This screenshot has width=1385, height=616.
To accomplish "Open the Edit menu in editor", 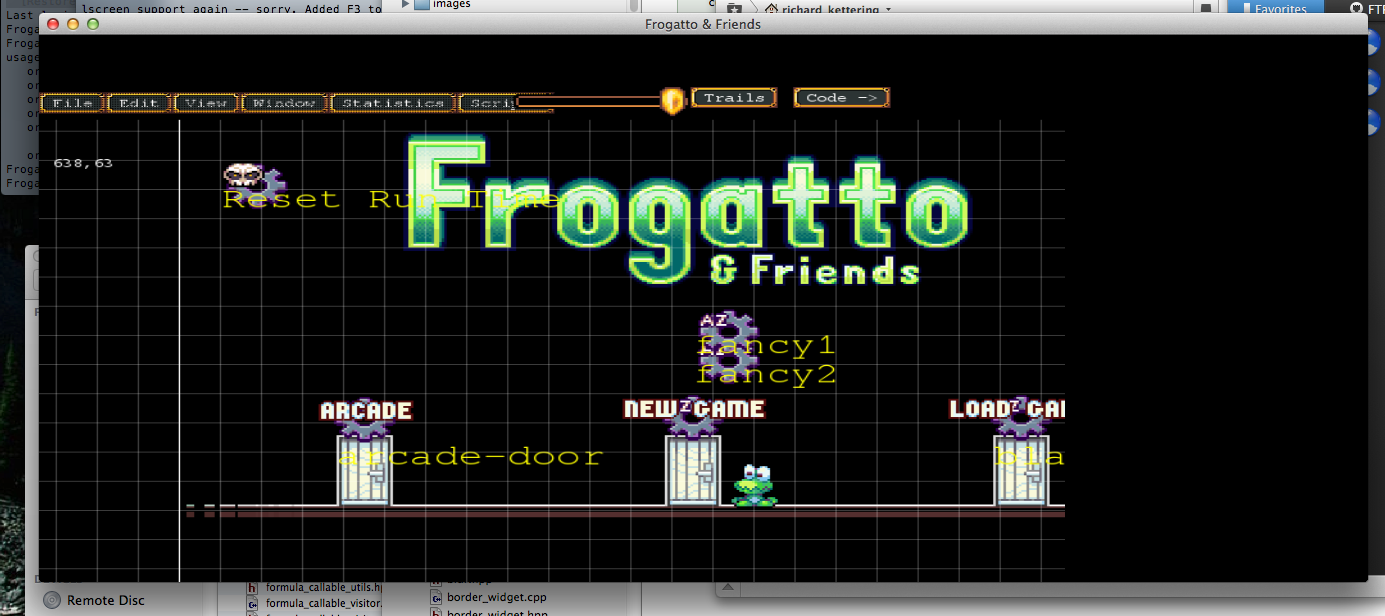I will coord(139,103).
